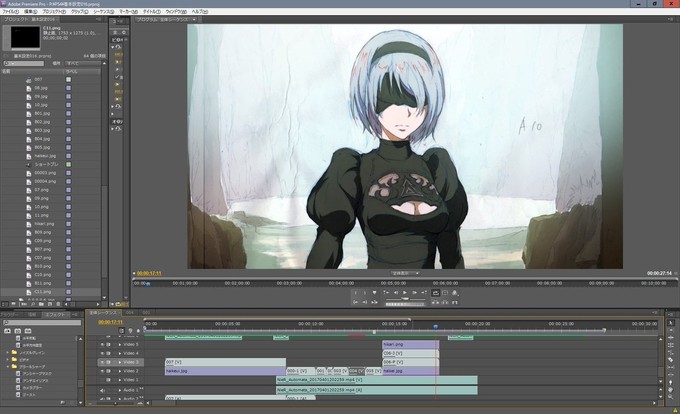Expand the Video 2 track triangle

119,370
